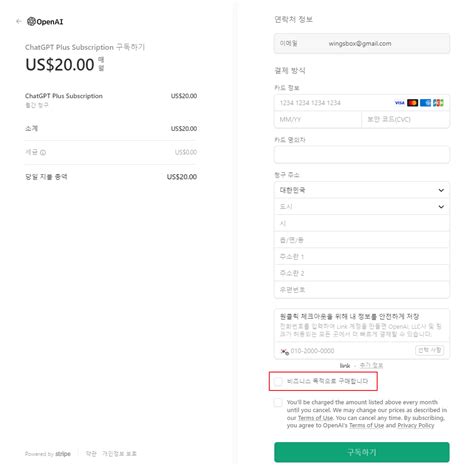Screen dimensions: 474x467
Task: Expand the 도시 province dropdown
Action: coord(362,207)
